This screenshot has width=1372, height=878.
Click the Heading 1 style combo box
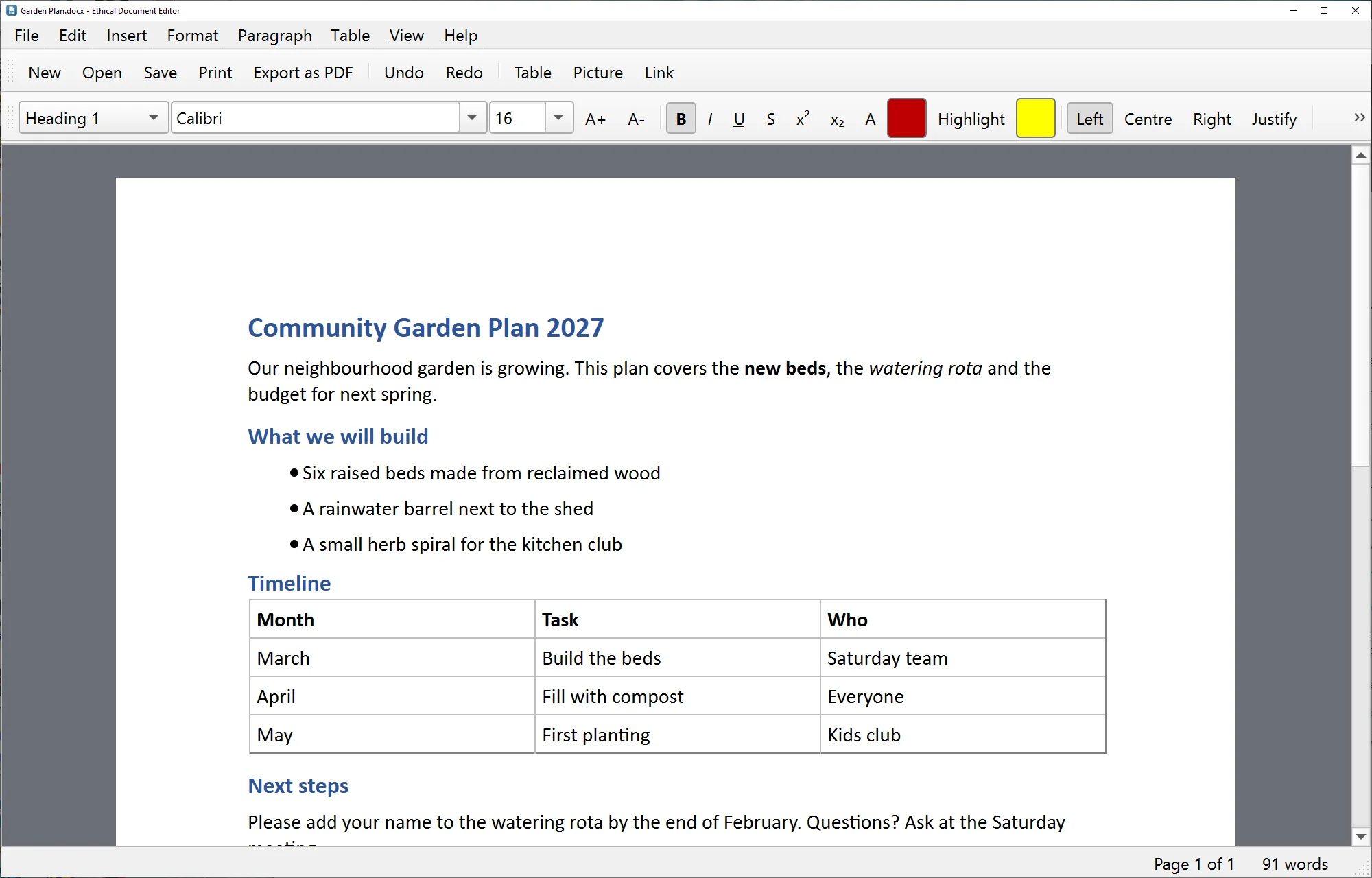coord(93,118)
